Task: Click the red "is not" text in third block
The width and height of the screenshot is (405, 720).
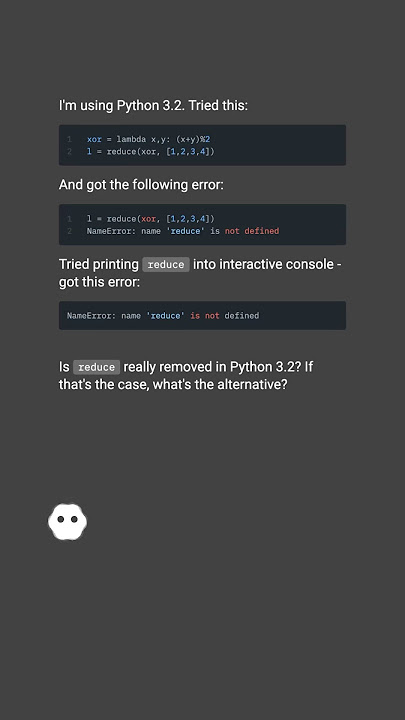Action: coord(205,315)
